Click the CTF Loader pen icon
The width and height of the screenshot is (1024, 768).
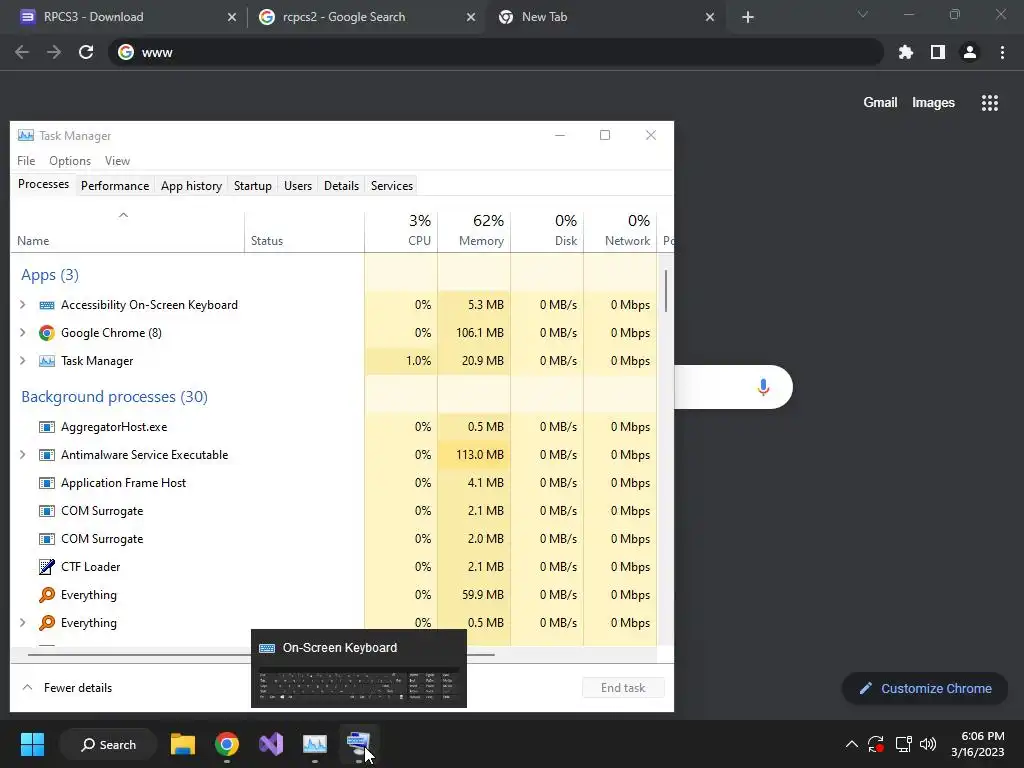[47, 567]
